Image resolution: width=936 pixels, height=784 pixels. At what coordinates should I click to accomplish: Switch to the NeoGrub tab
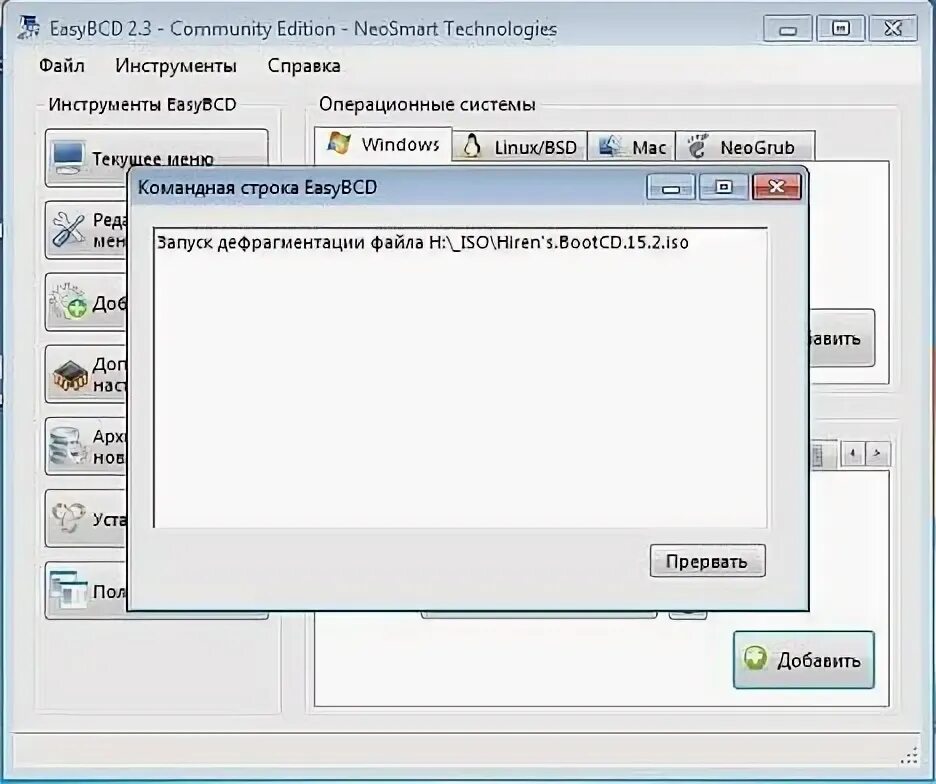745,146
